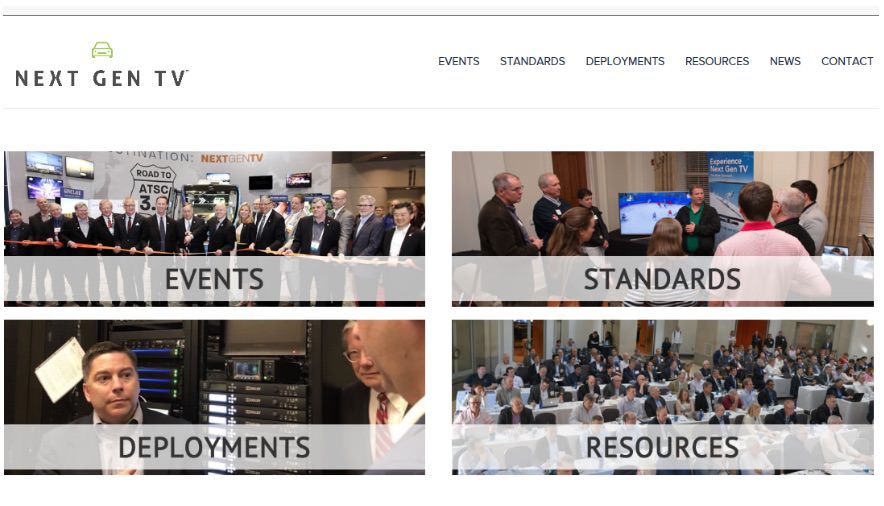884x506 pixels.
Task: Open the Contact page link
Action: [x=847, y=61]
